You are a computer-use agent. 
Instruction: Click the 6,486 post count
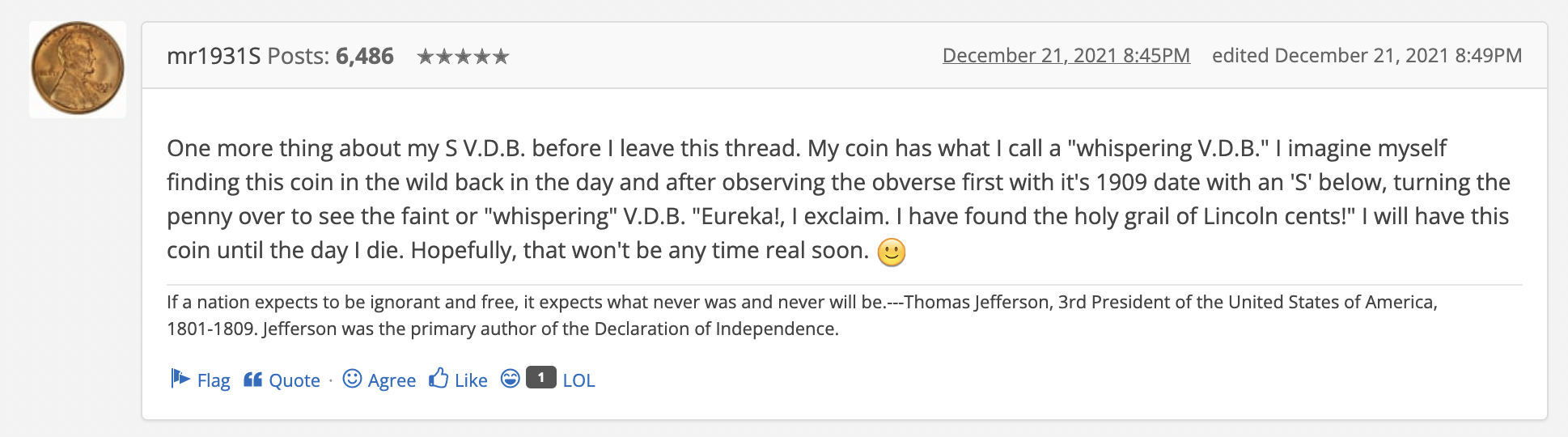(x=364, y=56)
